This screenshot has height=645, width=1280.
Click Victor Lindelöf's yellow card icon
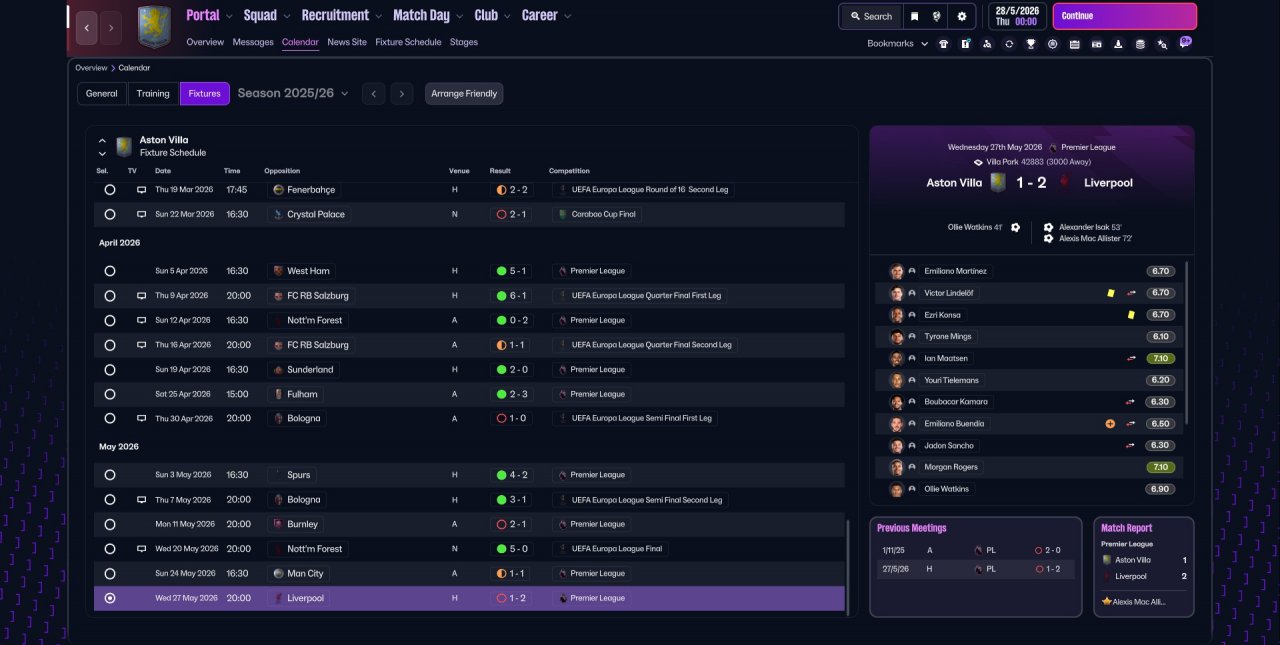click(x=1110, y=293)
